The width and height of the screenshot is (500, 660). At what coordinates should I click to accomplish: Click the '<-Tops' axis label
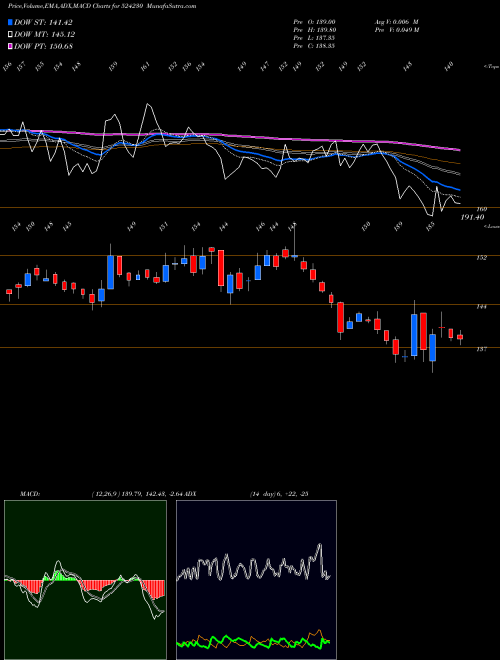(x=491, y=67)
